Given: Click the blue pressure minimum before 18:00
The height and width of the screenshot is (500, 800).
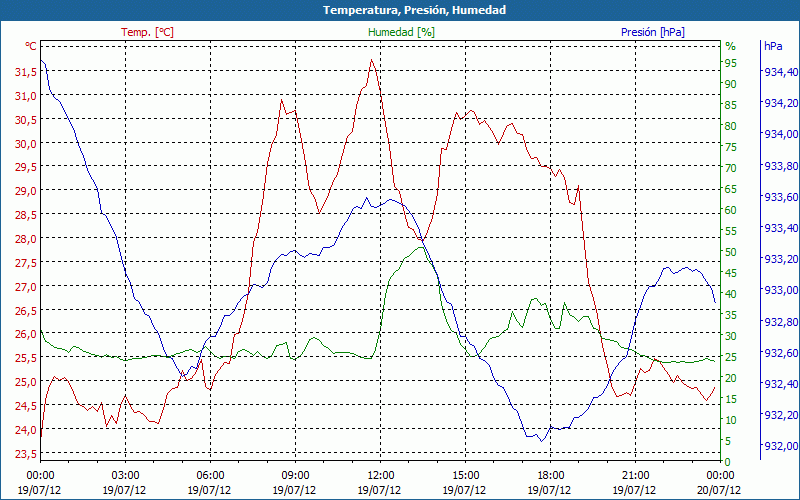Looking at the screenshot, I should pos(542,441).
